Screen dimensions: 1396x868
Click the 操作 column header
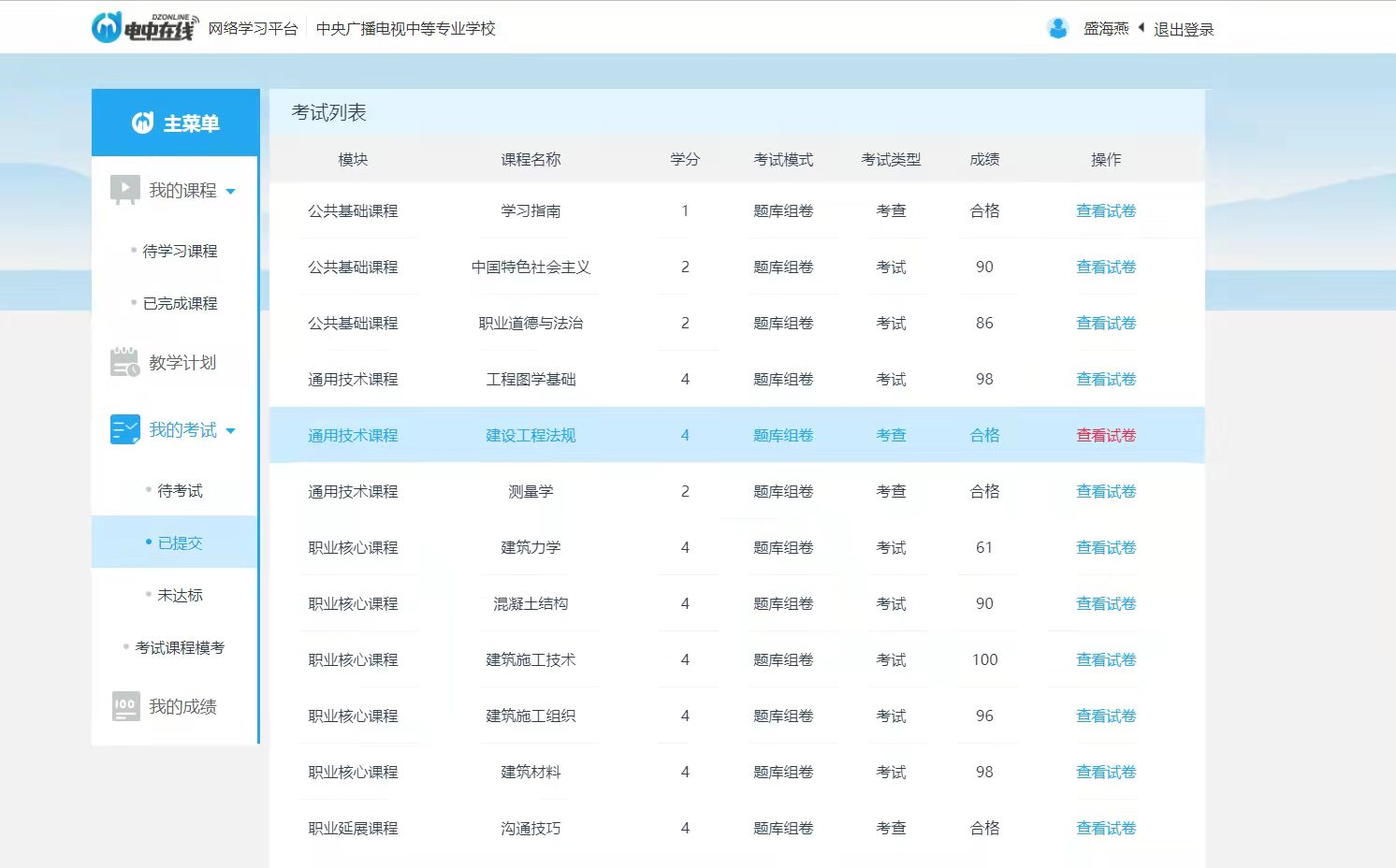[x=1106, y=159]
